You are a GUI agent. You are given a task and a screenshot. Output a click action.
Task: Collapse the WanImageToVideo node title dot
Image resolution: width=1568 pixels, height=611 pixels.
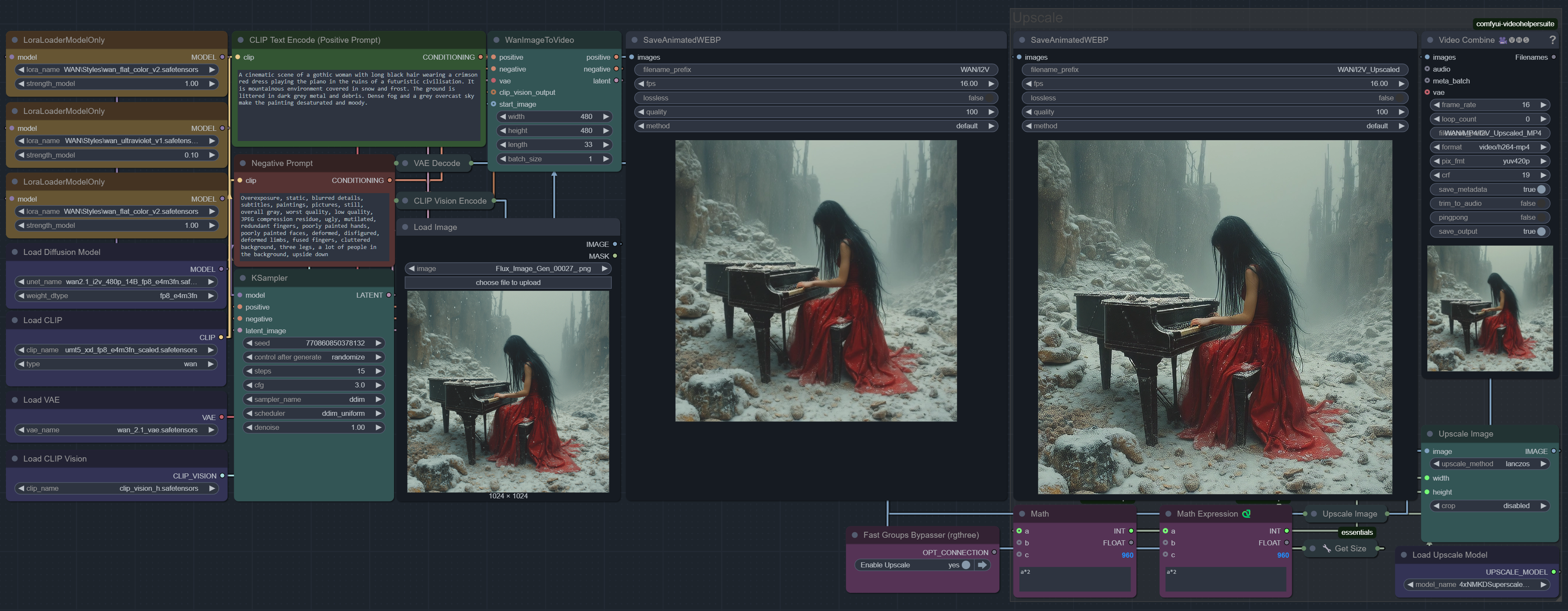(496, 40)
